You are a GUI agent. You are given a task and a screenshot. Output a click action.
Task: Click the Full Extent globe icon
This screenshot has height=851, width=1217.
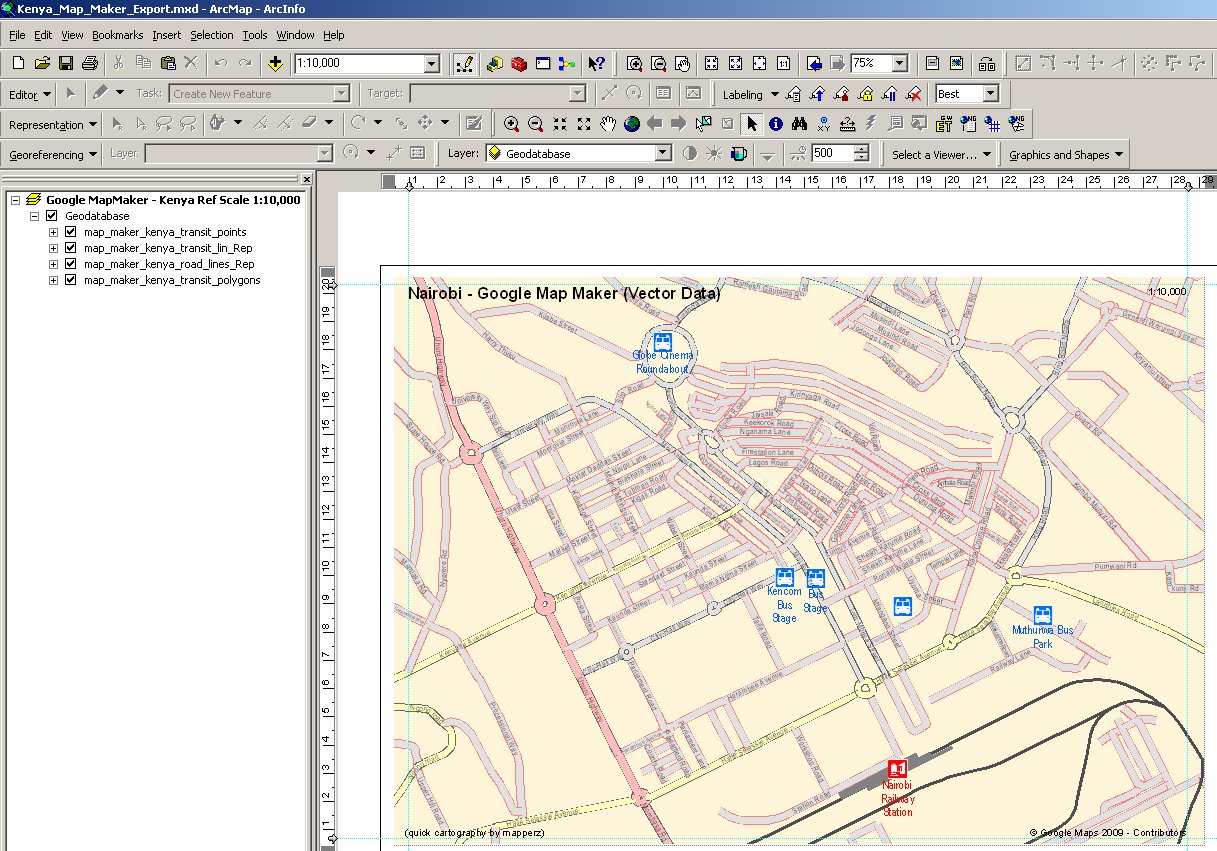click(632, 124)
